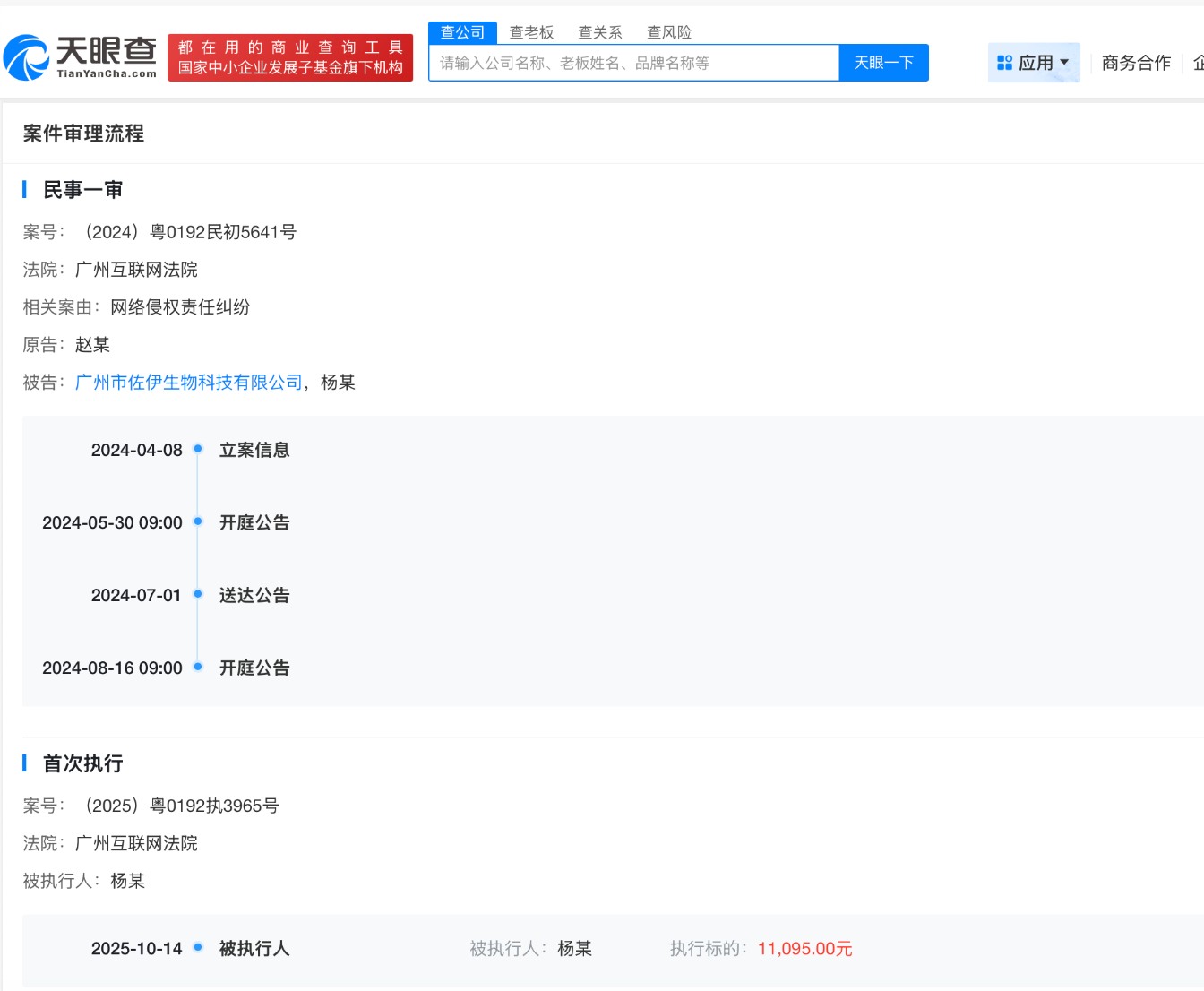The width and height of the screenshot is (1204, 991).
Task: Select the 查风险 search tab
Action: pos(668,32)
